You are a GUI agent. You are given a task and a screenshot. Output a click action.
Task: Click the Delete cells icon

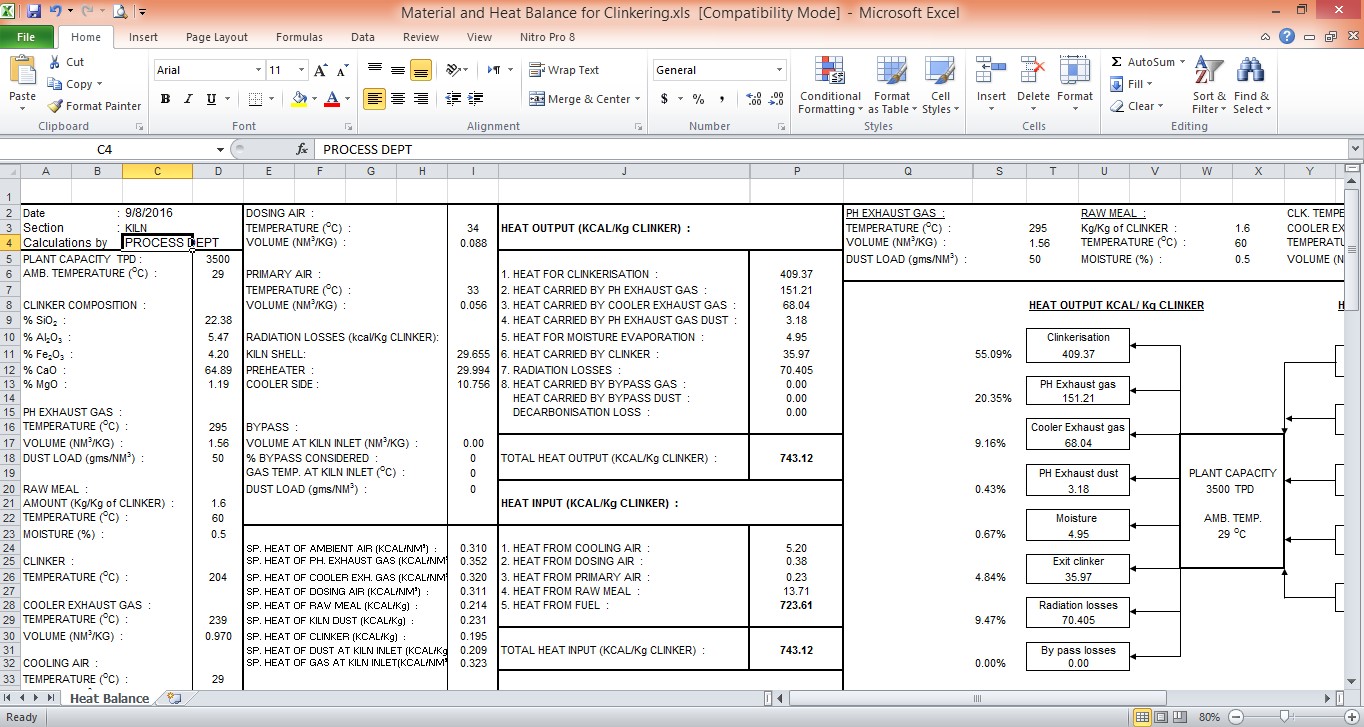coord(1033,70)
